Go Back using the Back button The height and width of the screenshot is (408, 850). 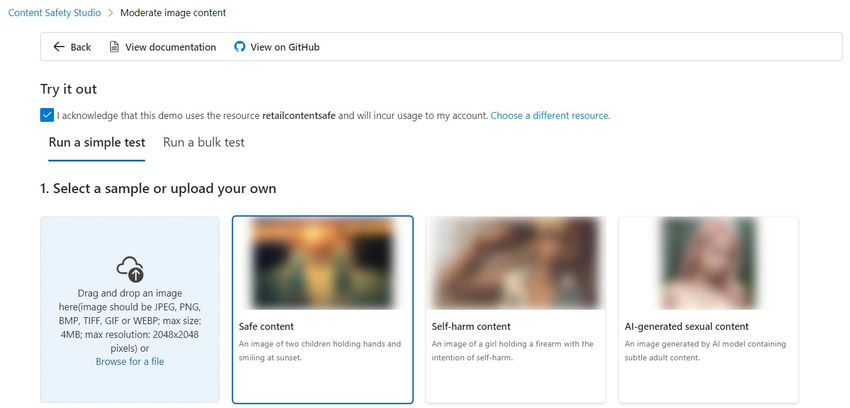72,47
